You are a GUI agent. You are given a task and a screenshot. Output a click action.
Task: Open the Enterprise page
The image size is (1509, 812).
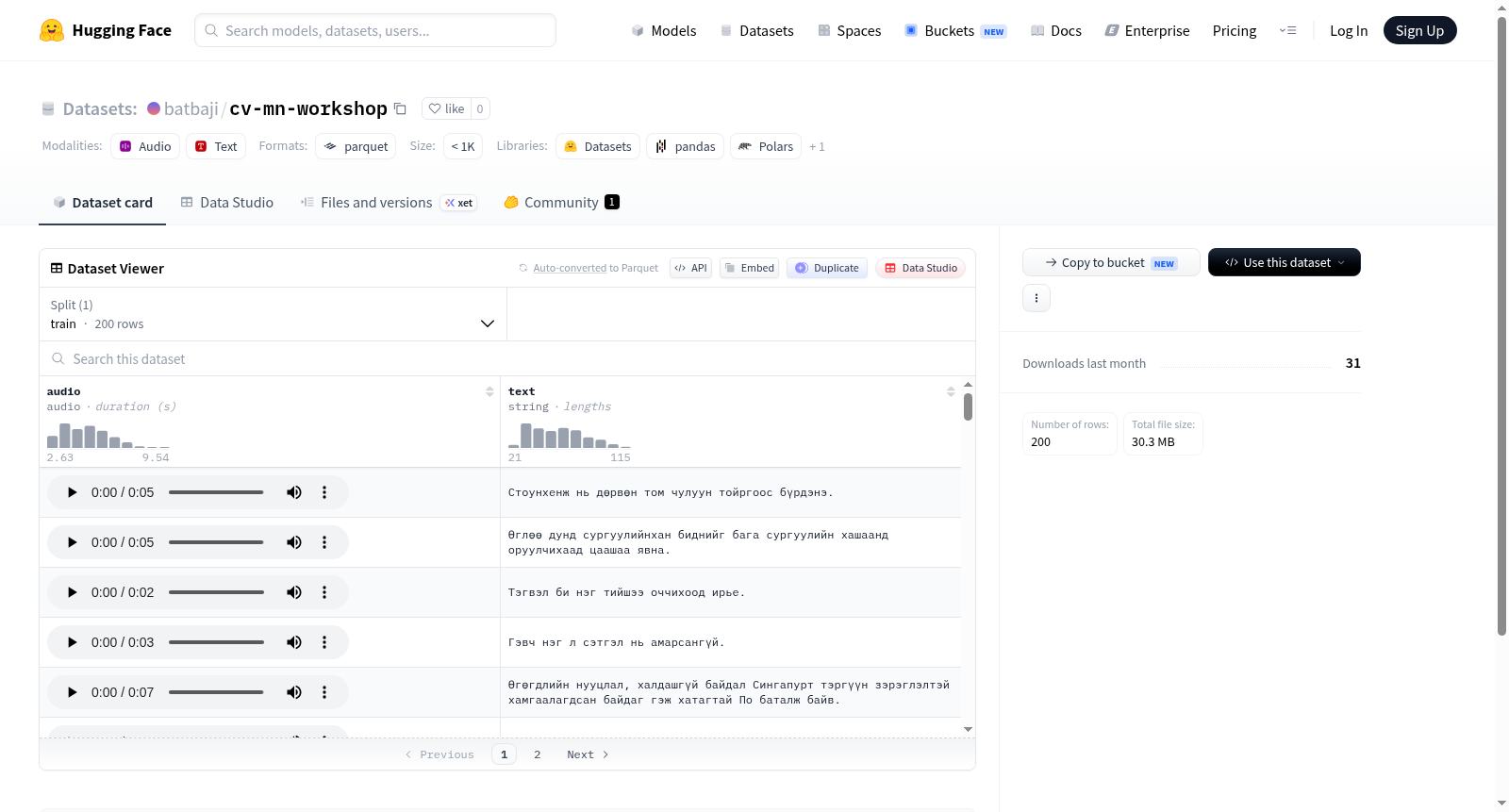click(x=1147, y=30)
